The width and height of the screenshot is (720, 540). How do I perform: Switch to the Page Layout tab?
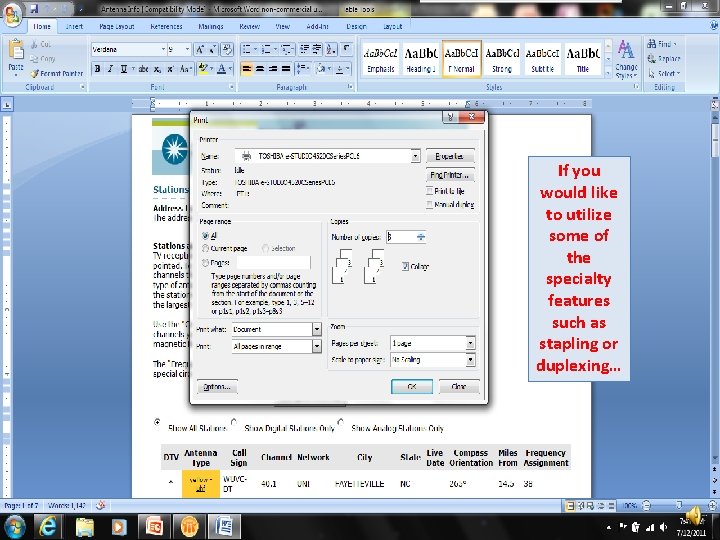(117, 27)
